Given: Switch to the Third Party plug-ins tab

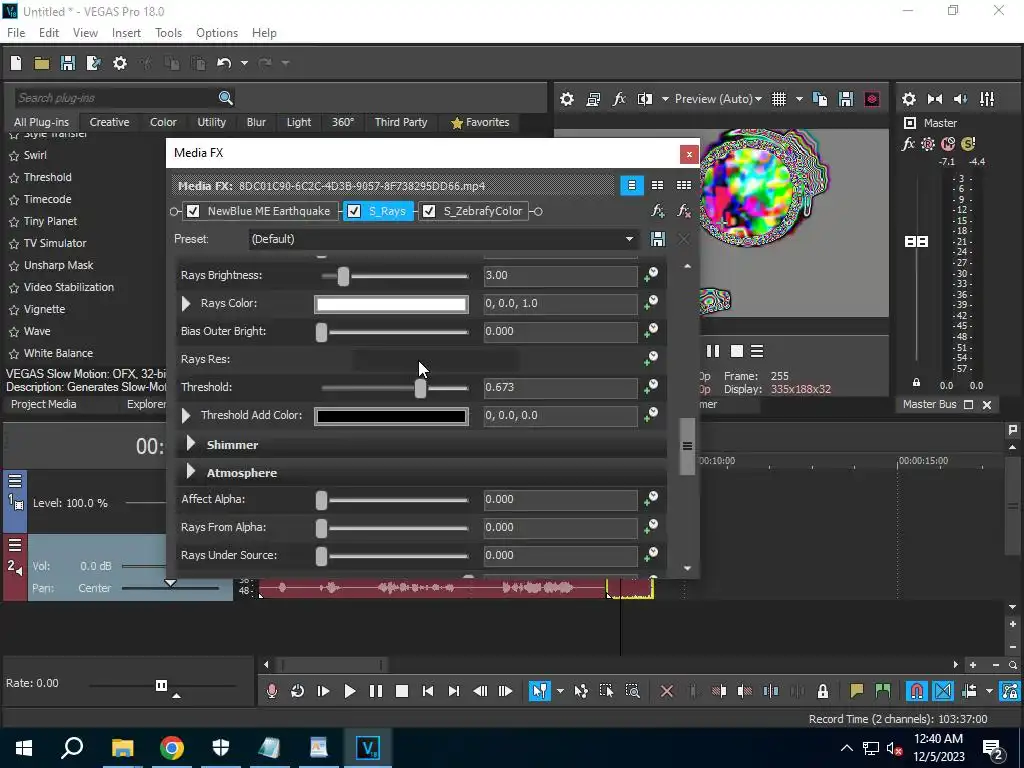Looking at the screenshot, I should pyautogui.click(x=401, y=122).
